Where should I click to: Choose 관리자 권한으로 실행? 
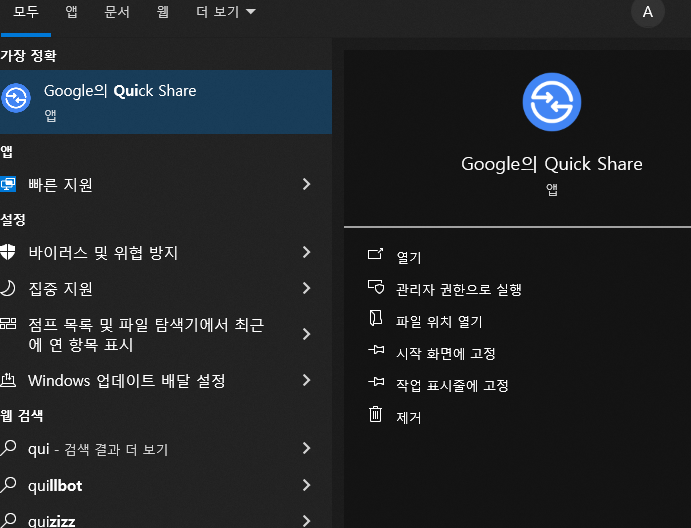point(458,290)
